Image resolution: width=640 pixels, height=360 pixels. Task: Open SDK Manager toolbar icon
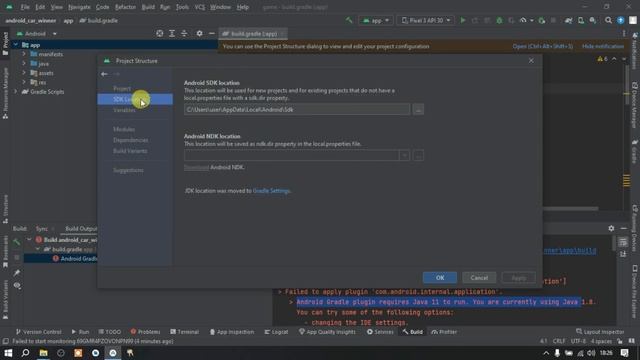(x=593, y=20)
